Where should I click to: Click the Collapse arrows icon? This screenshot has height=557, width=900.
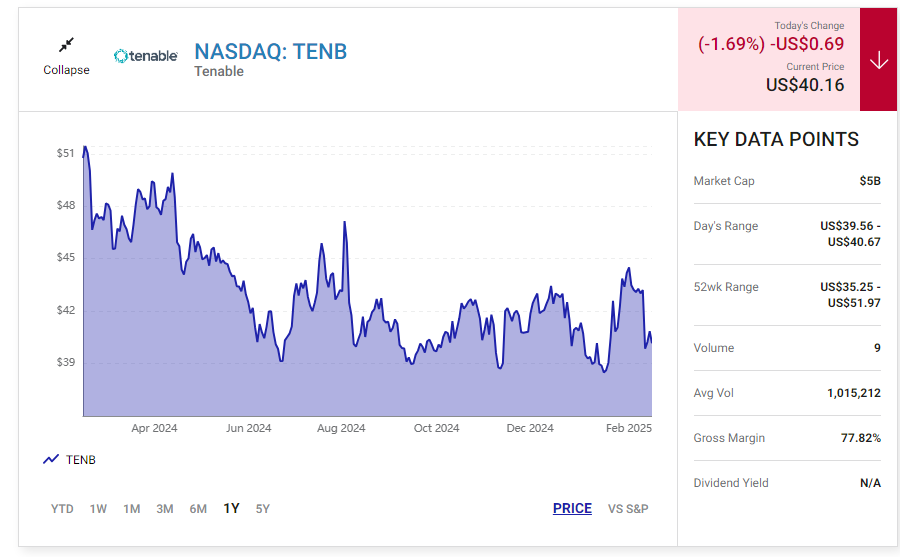point(67,44)
